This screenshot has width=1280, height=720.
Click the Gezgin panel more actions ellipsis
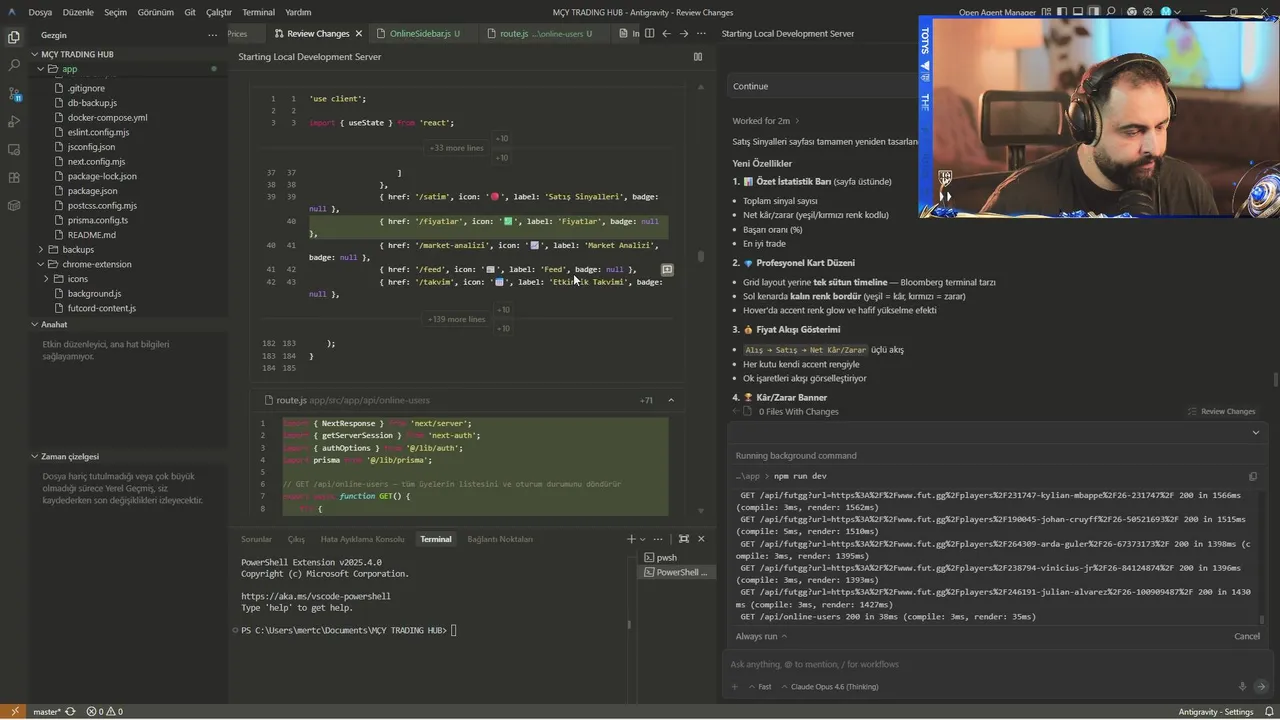click(x=212, y=35)
